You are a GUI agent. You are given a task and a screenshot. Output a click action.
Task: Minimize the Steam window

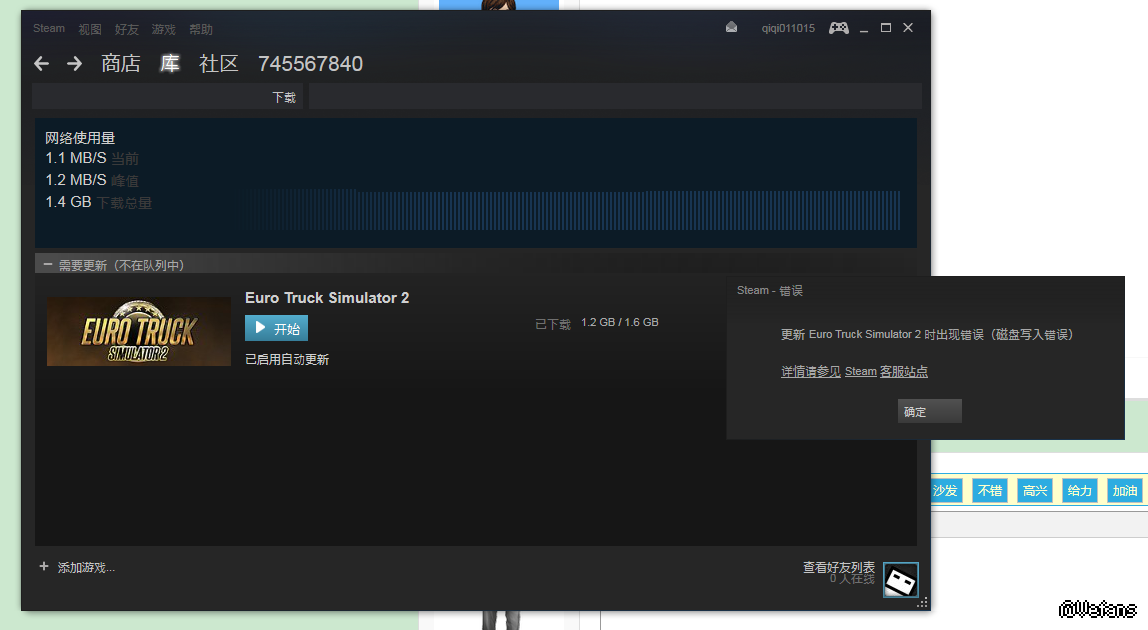click(864, 29)
